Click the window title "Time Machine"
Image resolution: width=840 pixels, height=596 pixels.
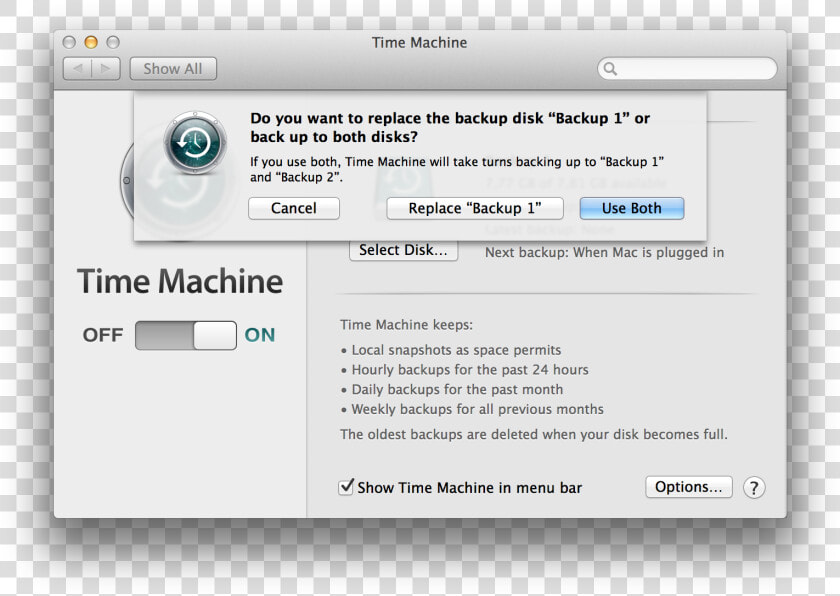pyautogui.click(x=419, y=43)
